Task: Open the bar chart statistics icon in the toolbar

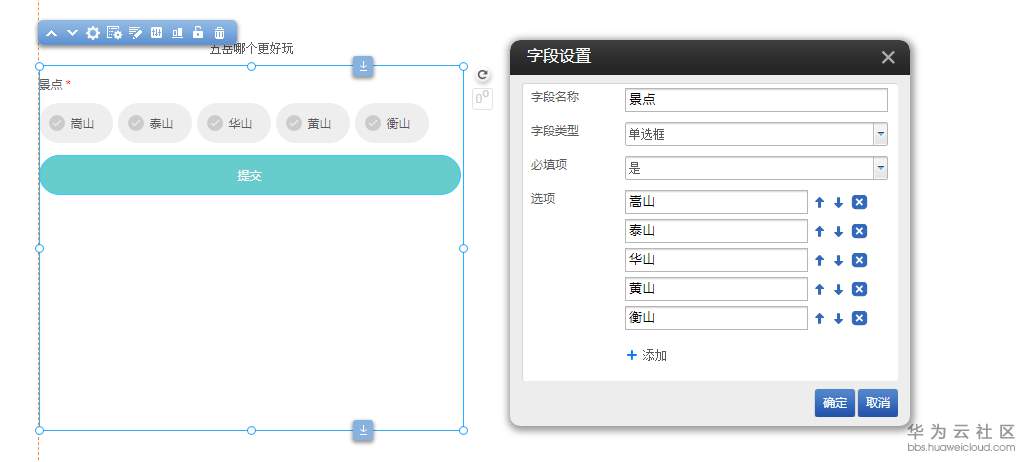Action: 177,33
